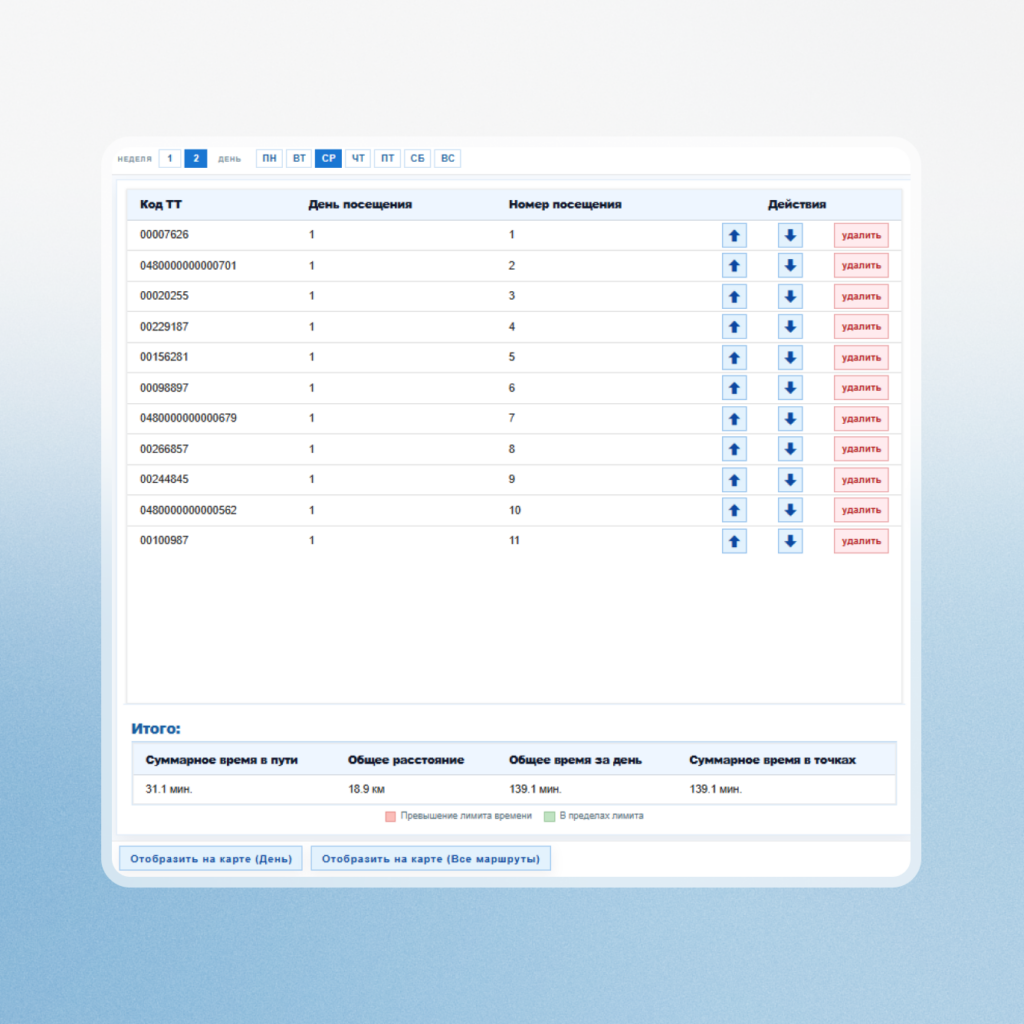Switch to ПН day tab
The height and width of the screenshot is (1024, 1024).
pos(269,159)
